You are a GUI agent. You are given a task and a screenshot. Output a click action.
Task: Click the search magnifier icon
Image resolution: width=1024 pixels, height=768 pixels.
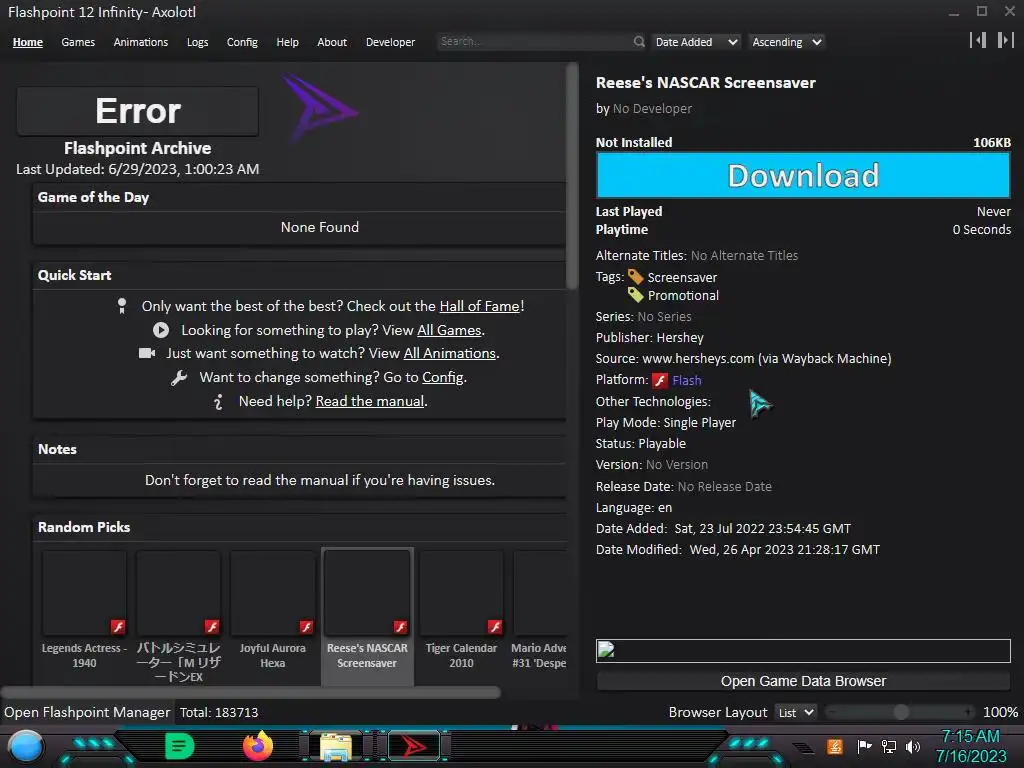click(x=639, y=42)
